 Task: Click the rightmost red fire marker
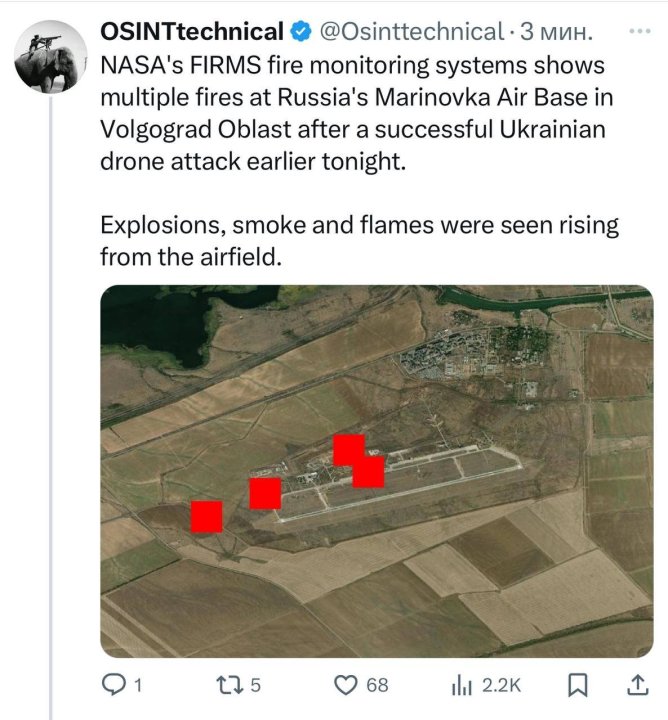[369, 472]
